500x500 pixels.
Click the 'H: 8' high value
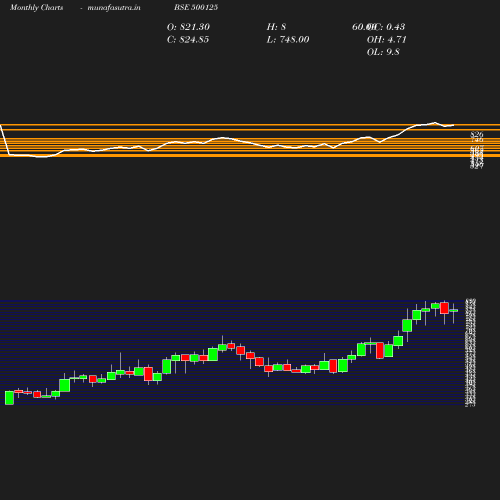pyautogui.click(x=276, y=27)
